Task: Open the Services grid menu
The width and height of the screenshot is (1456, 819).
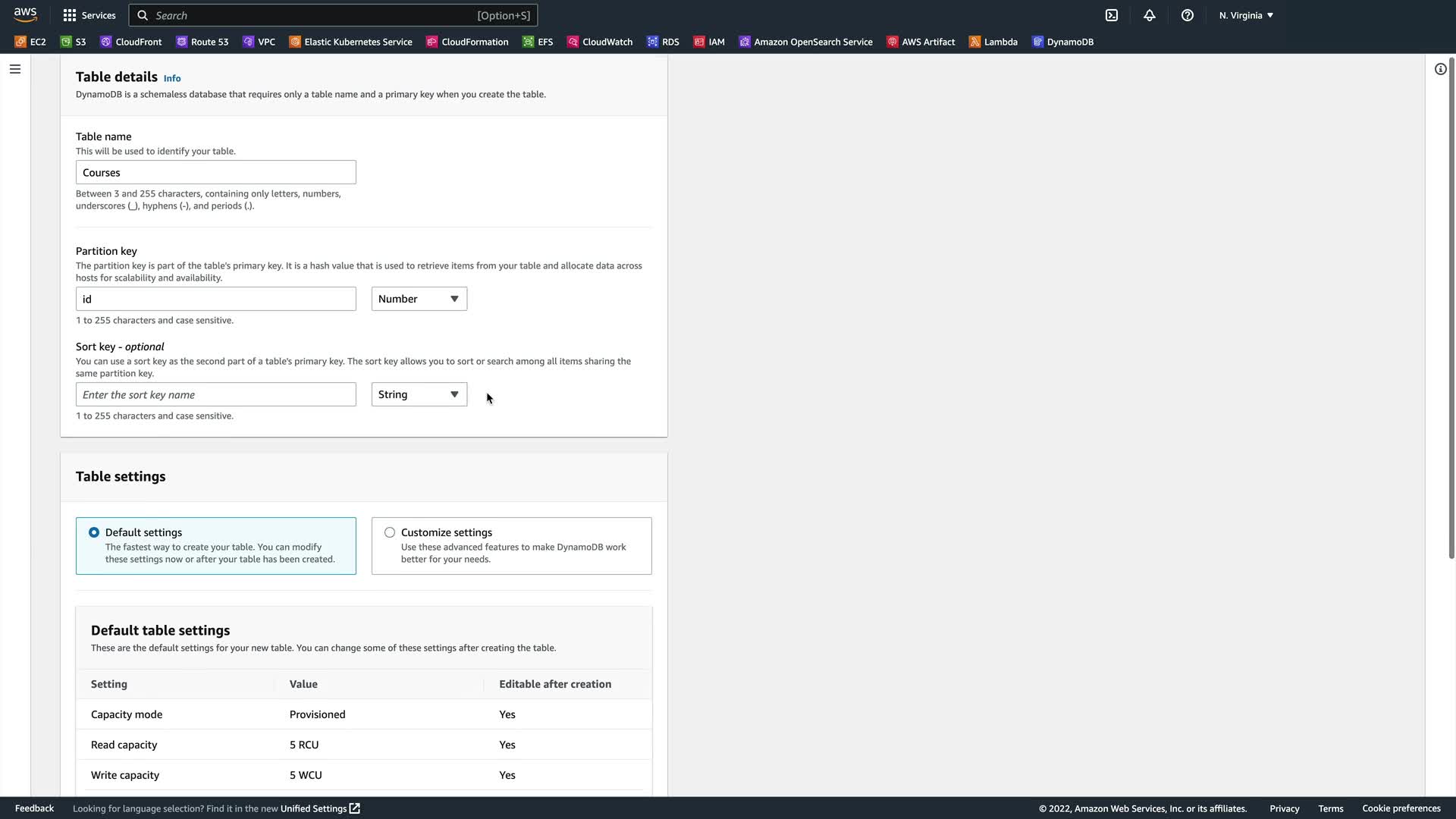Action: (x=89, y=15)
